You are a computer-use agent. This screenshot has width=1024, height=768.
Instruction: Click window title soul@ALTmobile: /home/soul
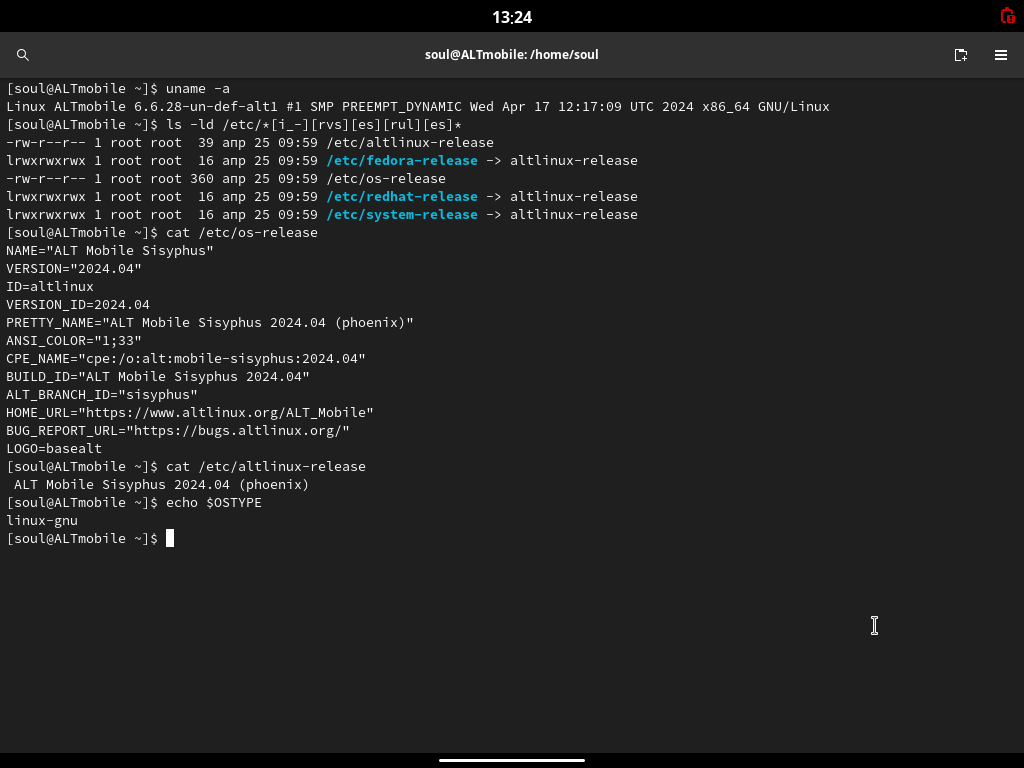511,55
